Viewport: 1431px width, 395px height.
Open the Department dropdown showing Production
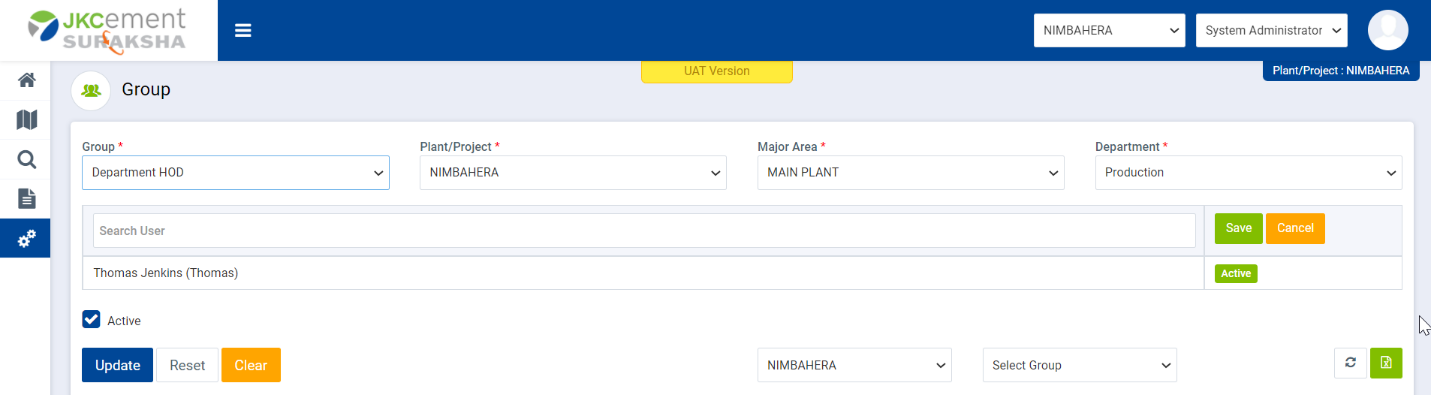1249,172
